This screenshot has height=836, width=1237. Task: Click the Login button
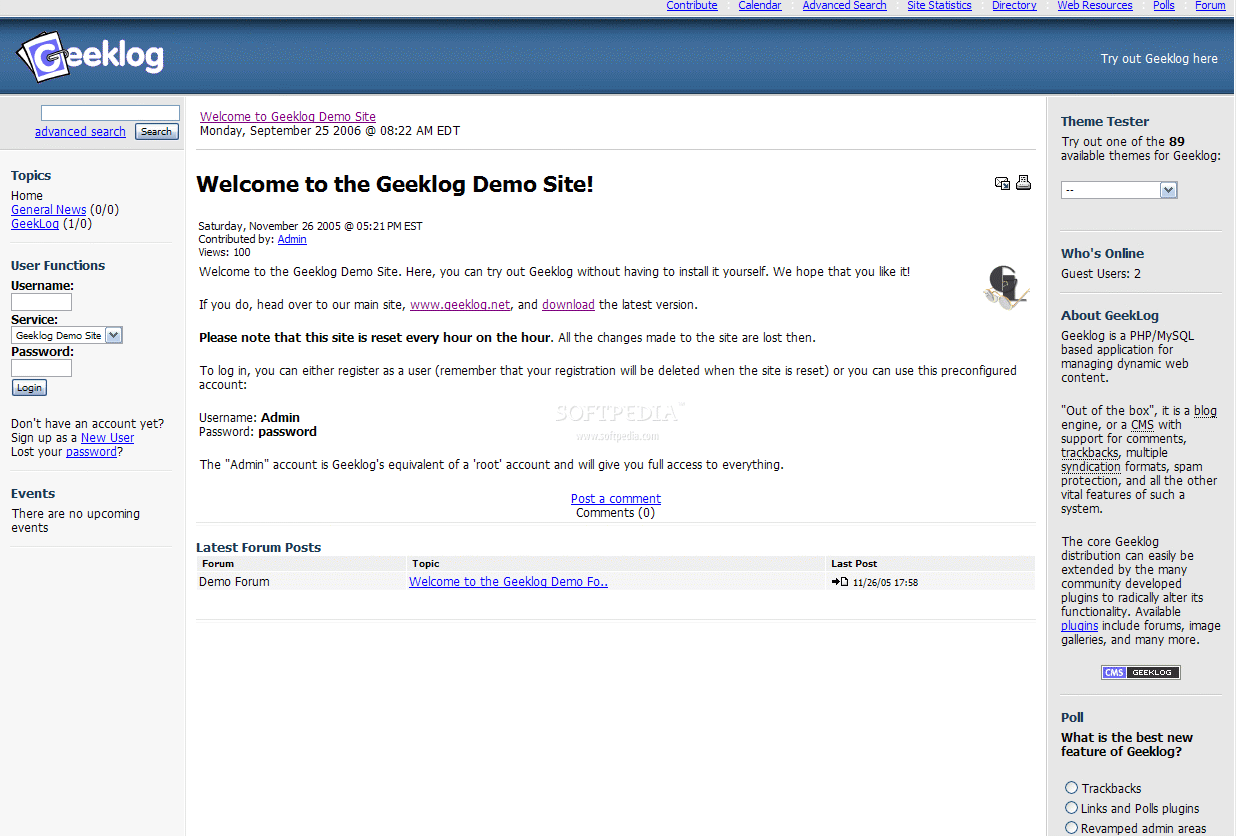(29, 388)
